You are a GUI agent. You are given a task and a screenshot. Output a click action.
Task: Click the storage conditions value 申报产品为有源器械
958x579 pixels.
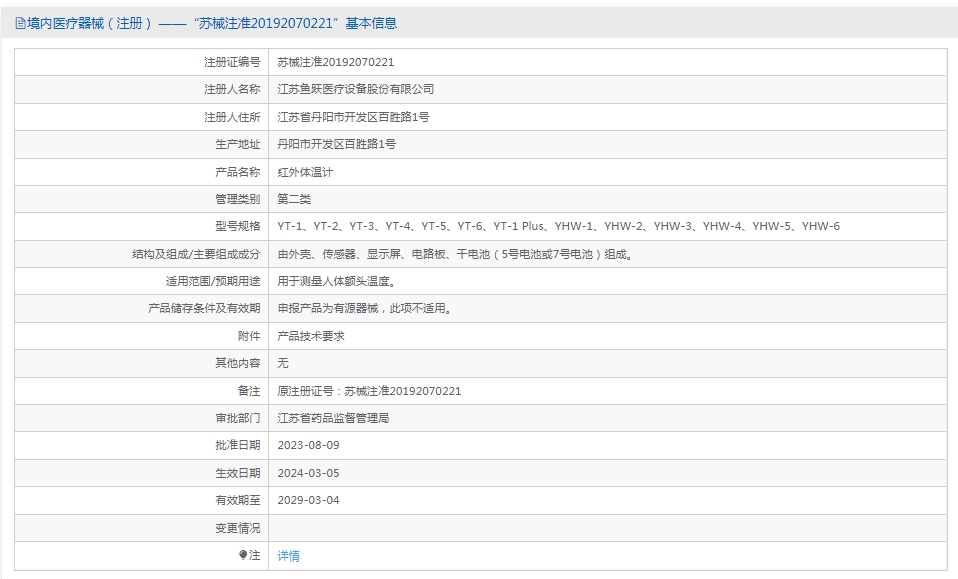tap(365, 309)
